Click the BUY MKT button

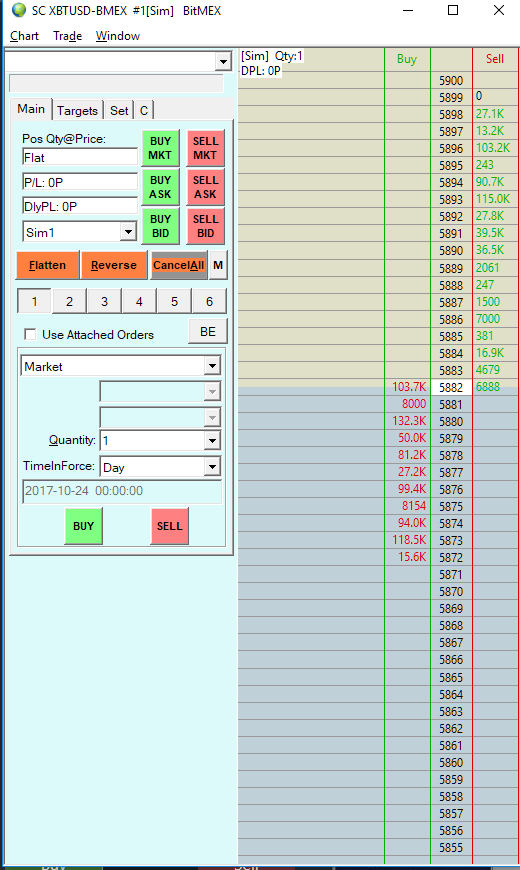click(x=160, y=148)
